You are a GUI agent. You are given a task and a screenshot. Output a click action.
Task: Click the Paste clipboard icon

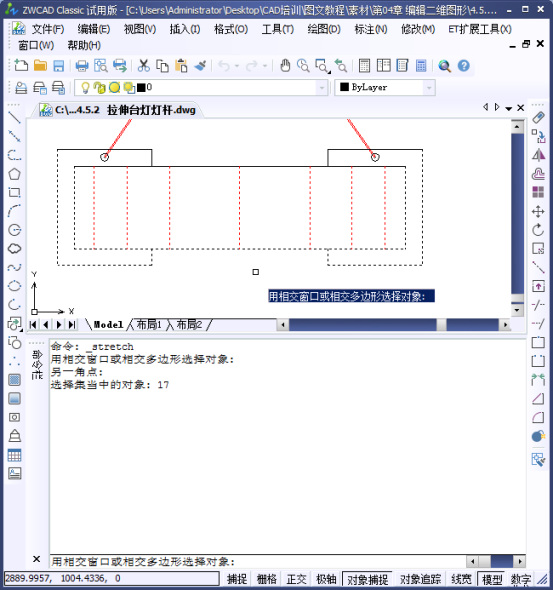[181, 65]
